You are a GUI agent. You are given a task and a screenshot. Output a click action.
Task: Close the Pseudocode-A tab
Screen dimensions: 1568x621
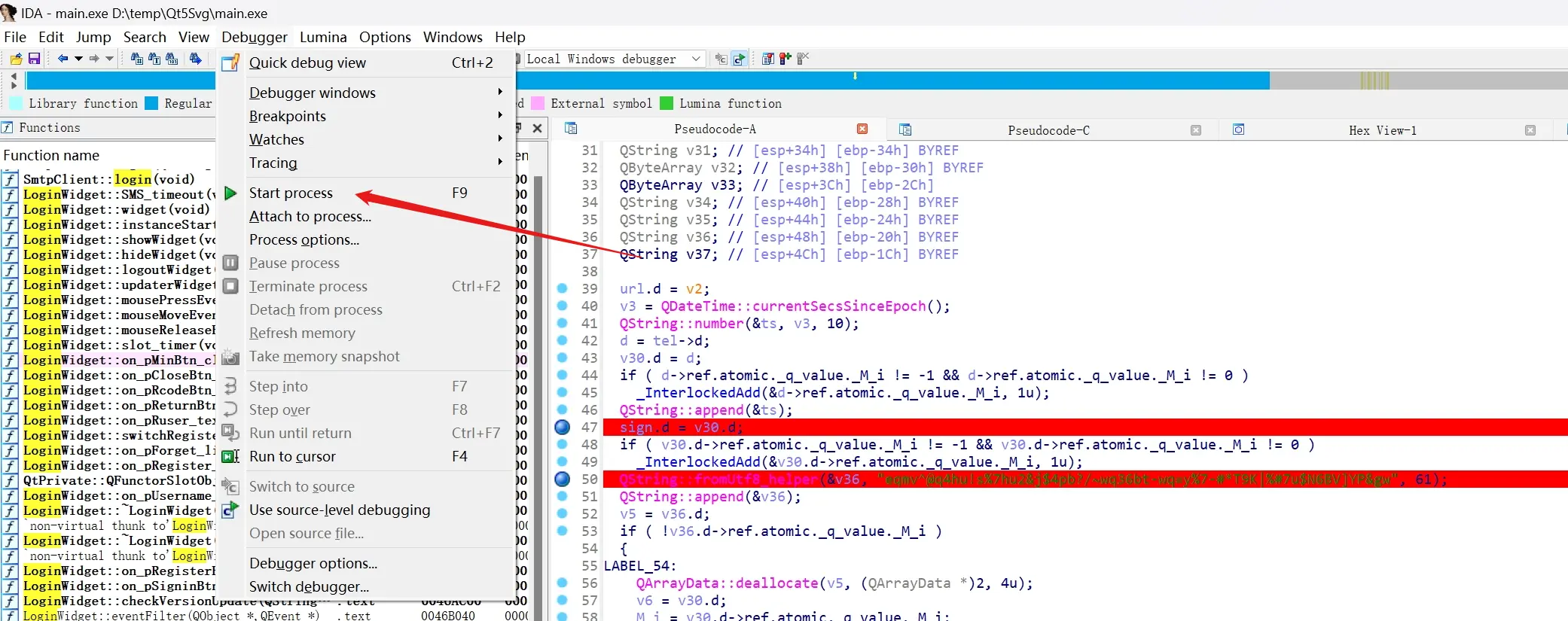[862, 129]
